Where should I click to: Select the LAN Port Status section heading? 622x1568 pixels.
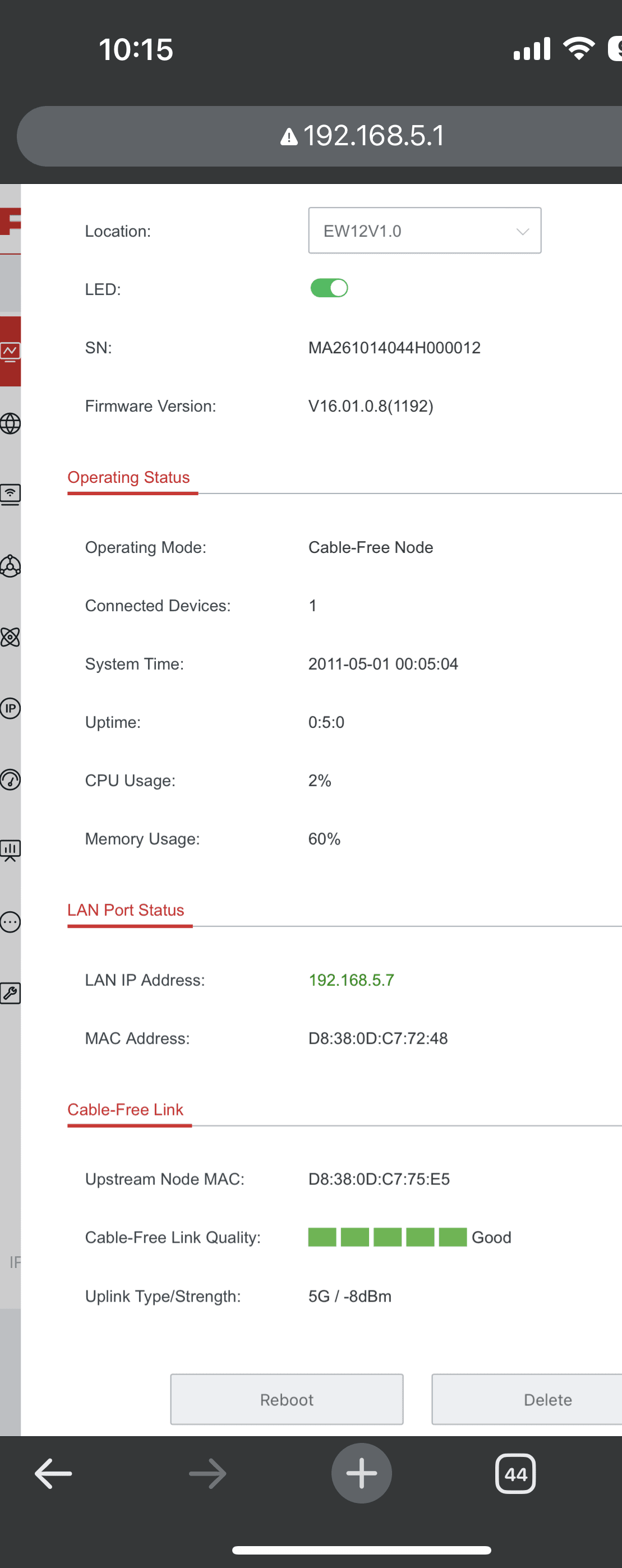(126, 910)
